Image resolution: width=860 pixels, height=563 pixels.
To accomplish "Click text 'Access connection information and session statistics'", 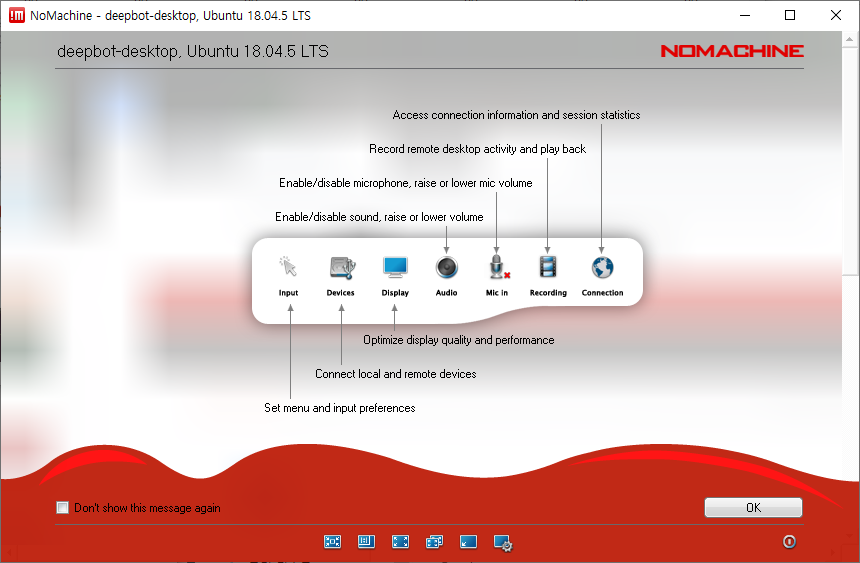I will (x=516, y=115).
